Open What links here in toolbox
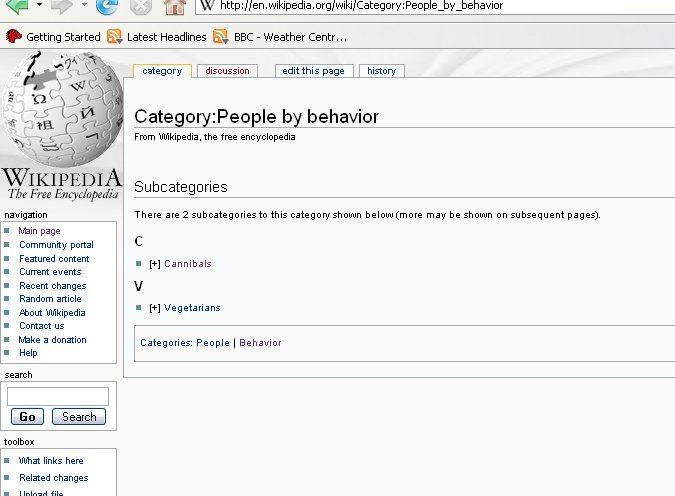 click(51, 461)
